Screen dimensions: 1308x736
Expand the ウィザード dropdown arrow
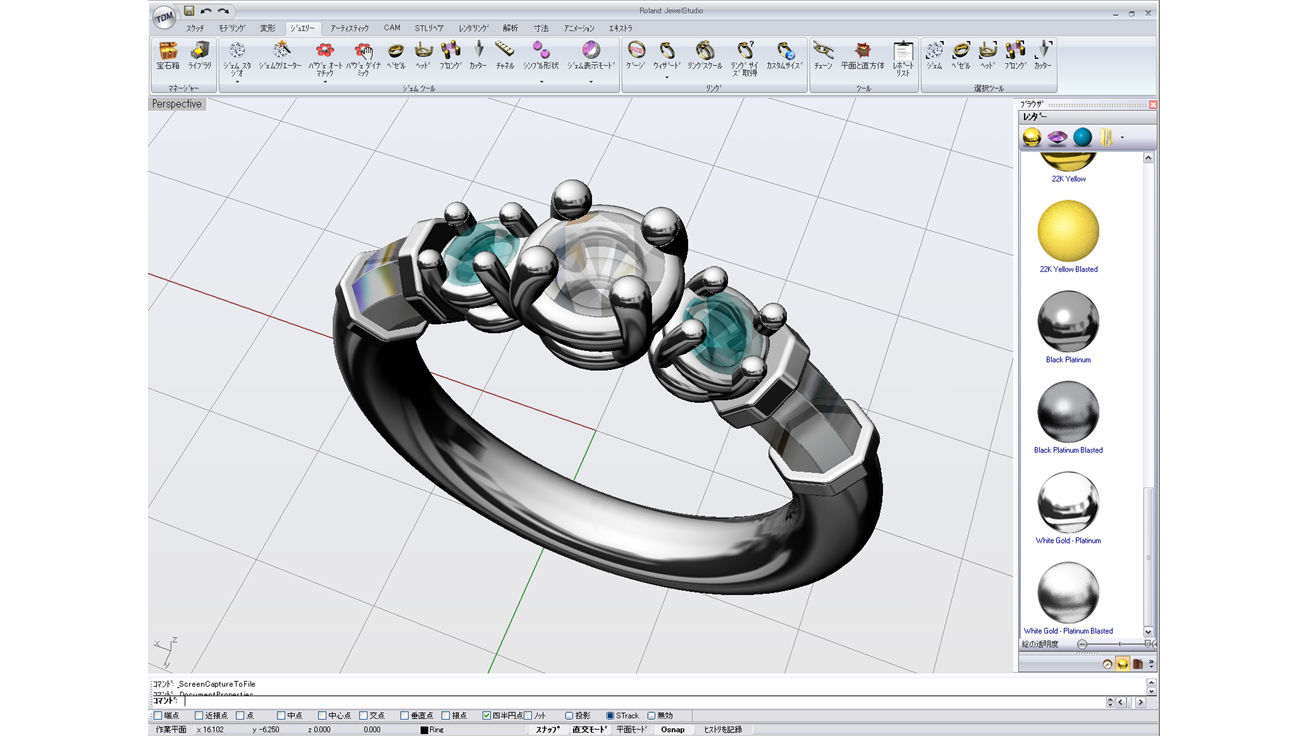pos(665,78)
